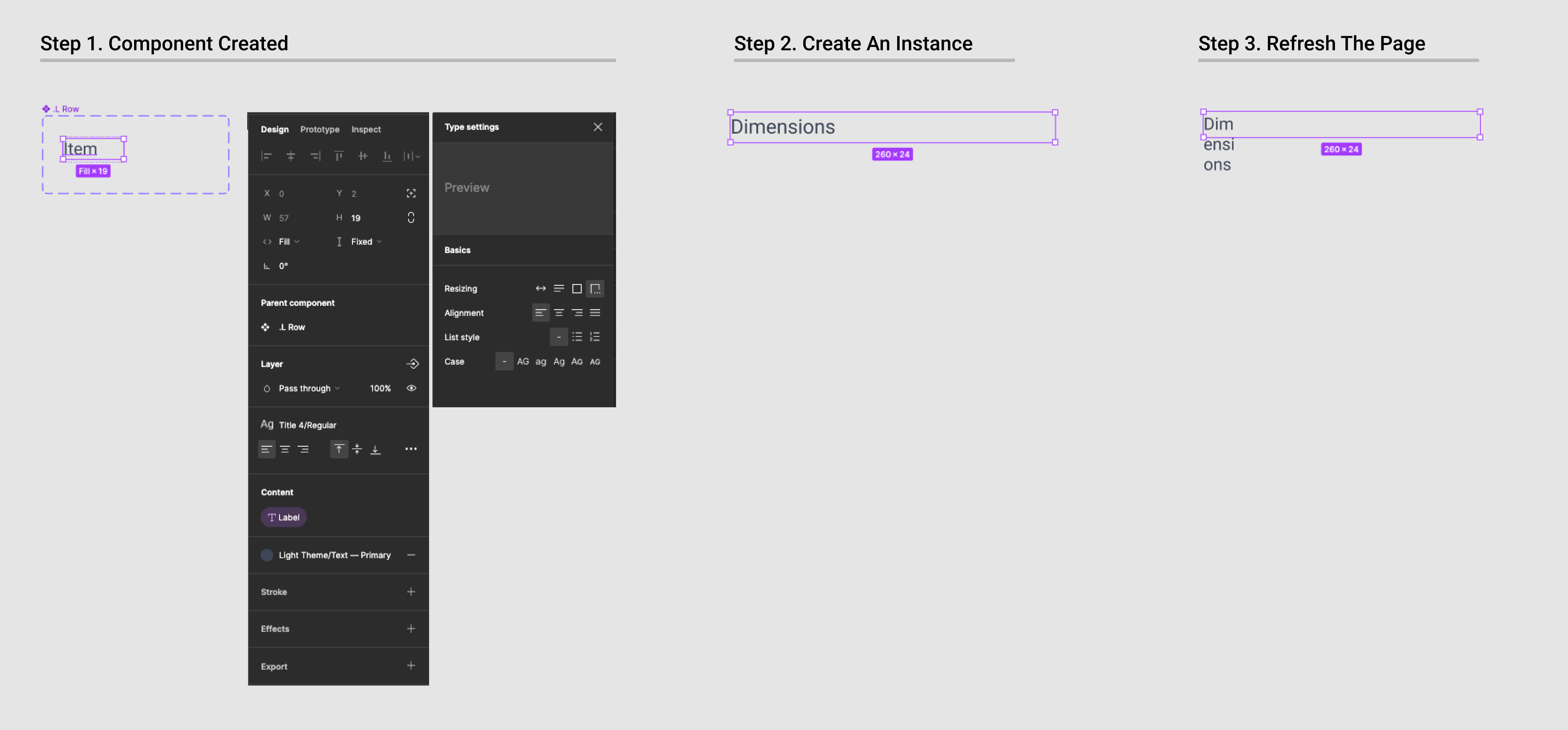Image resolution: width=1568 pixels, height=730 pixels.
Task: Select auto width resizing icon
Action: pos(541,289)
